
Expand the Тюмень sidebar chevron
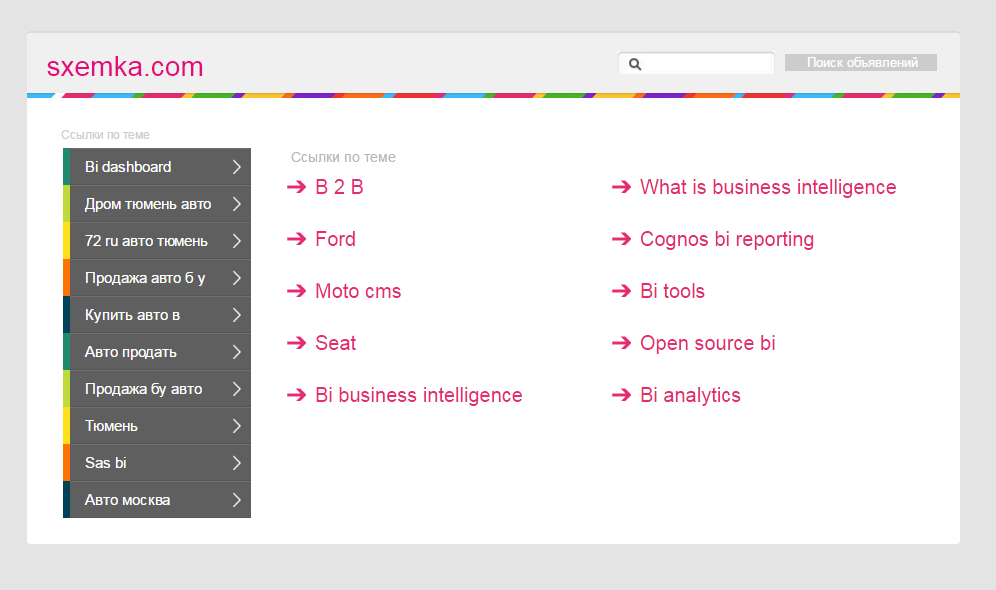pyautogui.click(x=237, y=426)
